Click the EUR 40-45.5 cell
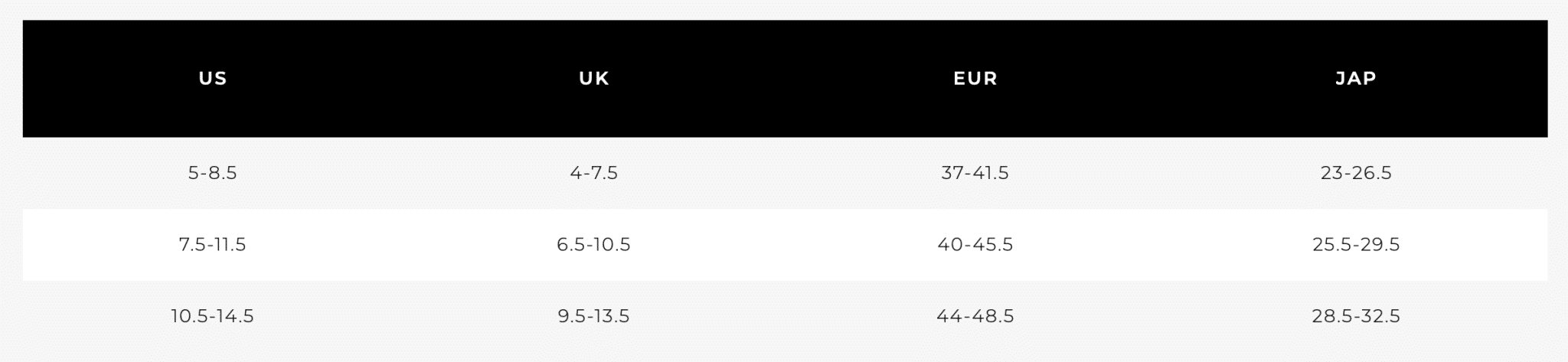The image size is (1568, 362). [975, 245]
